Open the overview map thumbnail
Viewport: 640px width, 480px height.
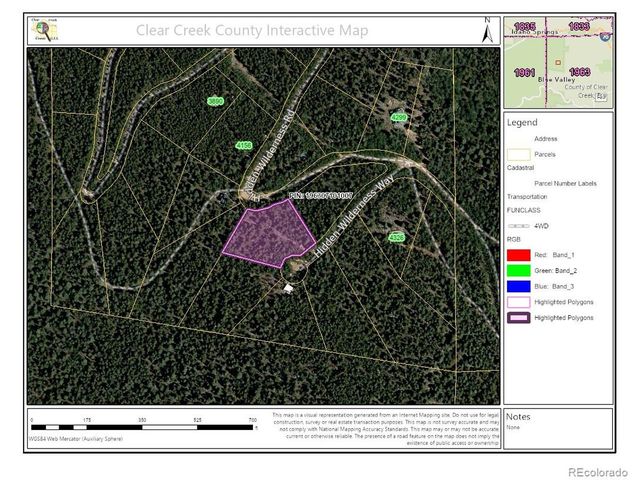[558, 62]
